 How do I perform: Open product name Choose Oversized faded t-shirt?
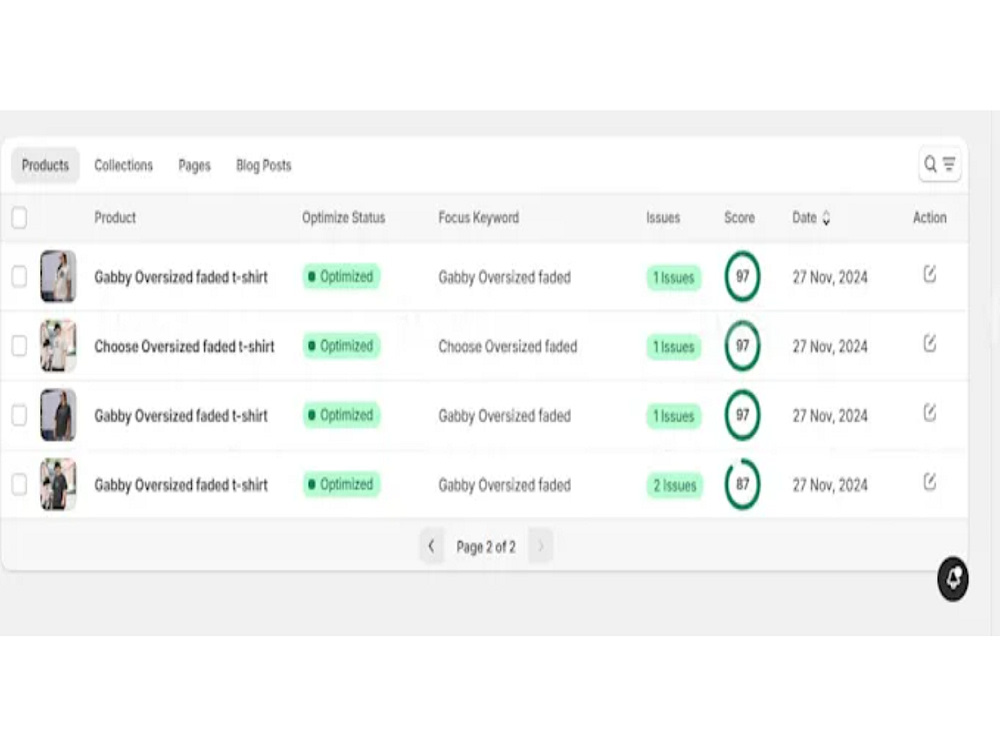coord(184,346)
